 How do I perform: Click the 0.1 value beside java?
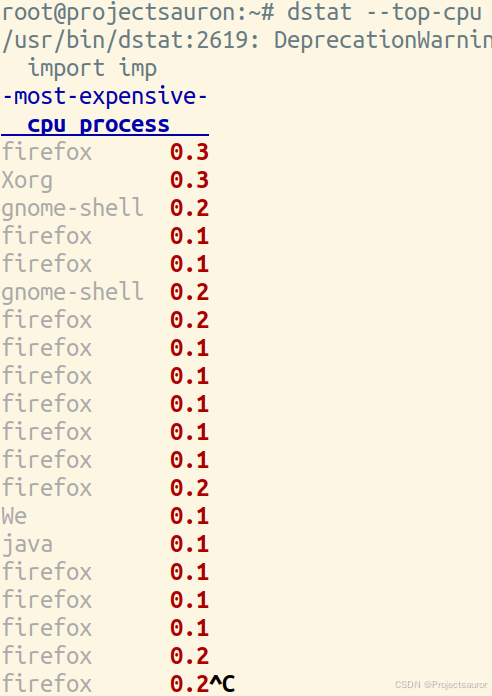click(x=190, y=544)
